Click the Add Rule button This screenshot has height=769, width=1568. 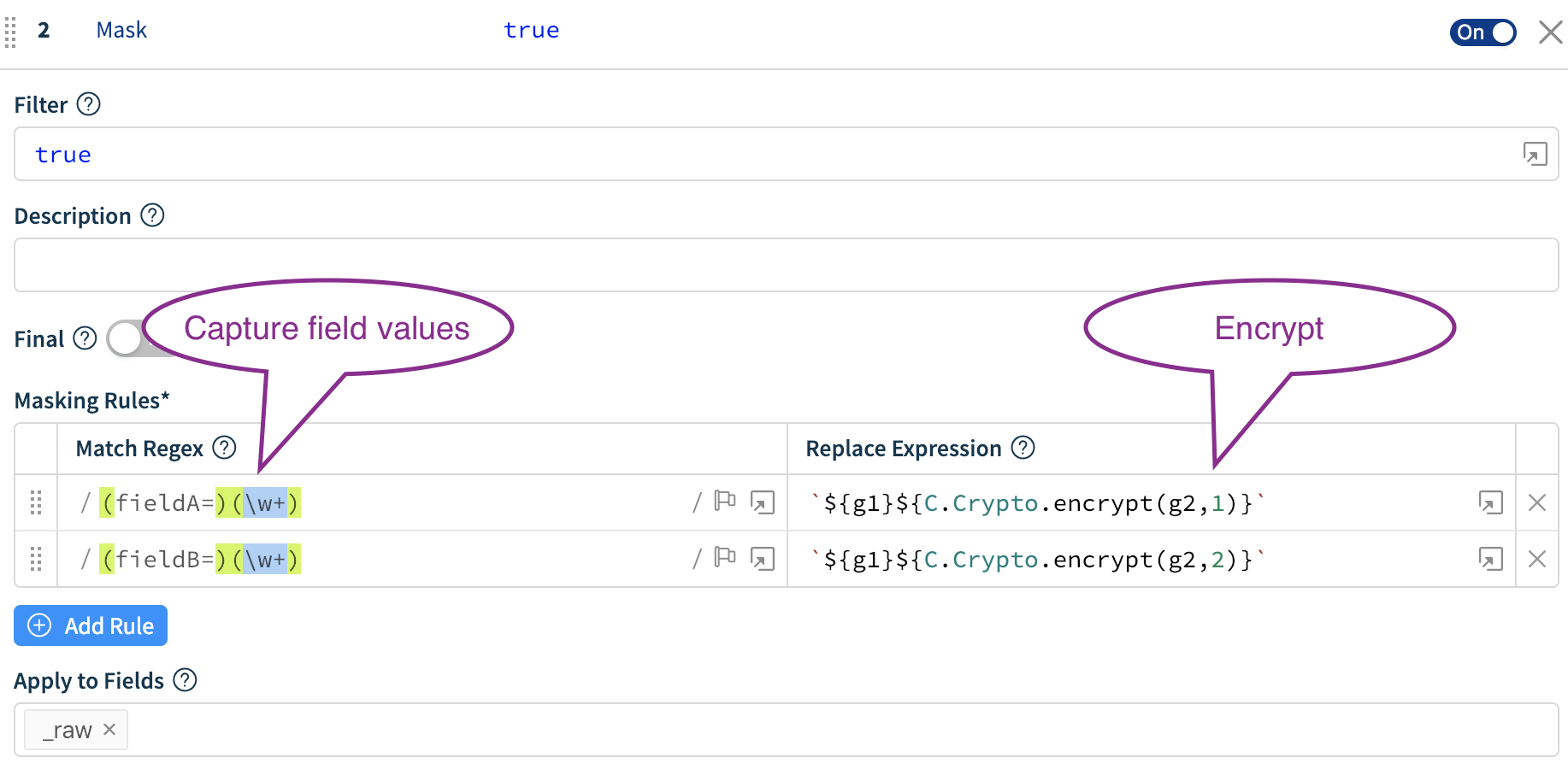coord(90,625)
